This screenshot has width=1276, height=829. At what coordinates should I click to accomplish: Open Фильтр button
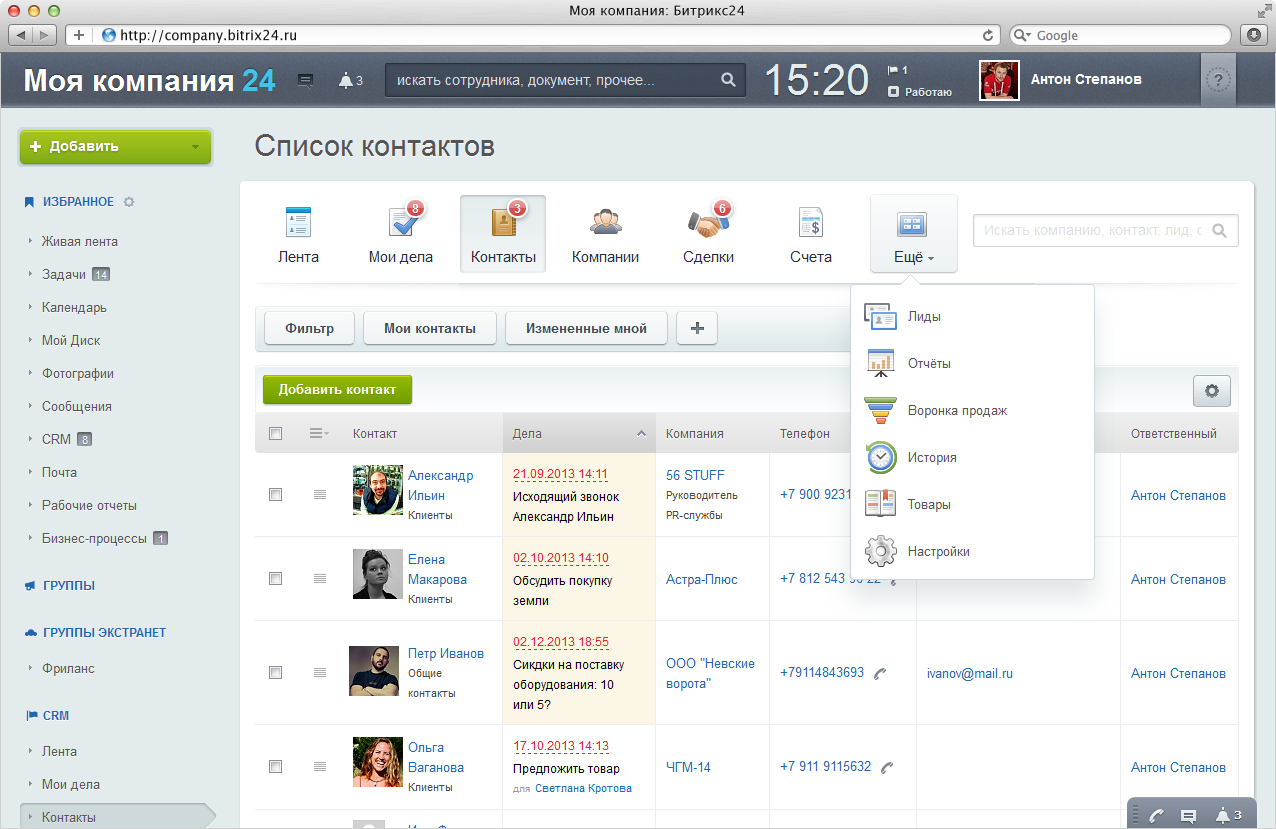pyautogui.click(x=309, y=328)
